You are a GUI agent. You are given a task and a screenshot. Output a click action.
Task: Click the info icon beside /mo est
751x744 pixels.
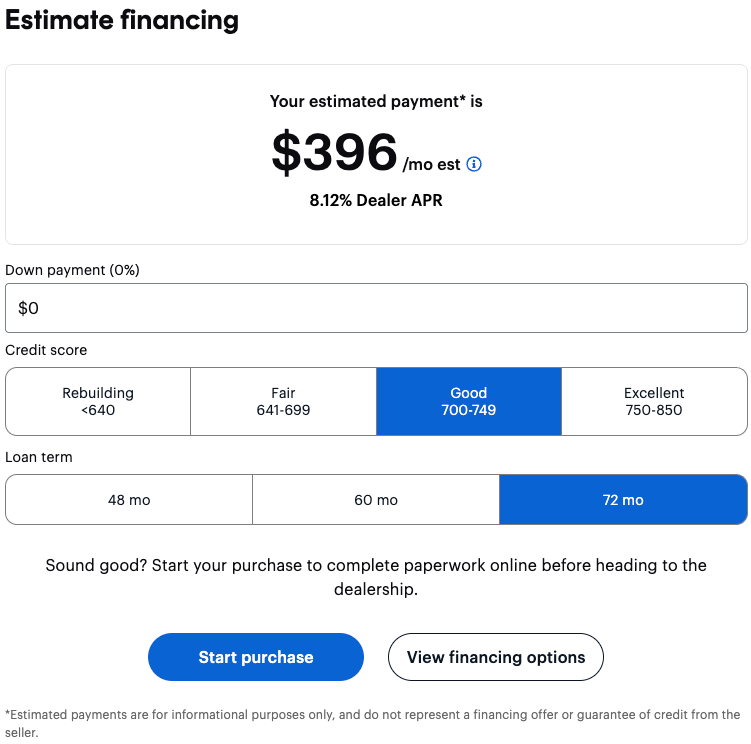474,164
